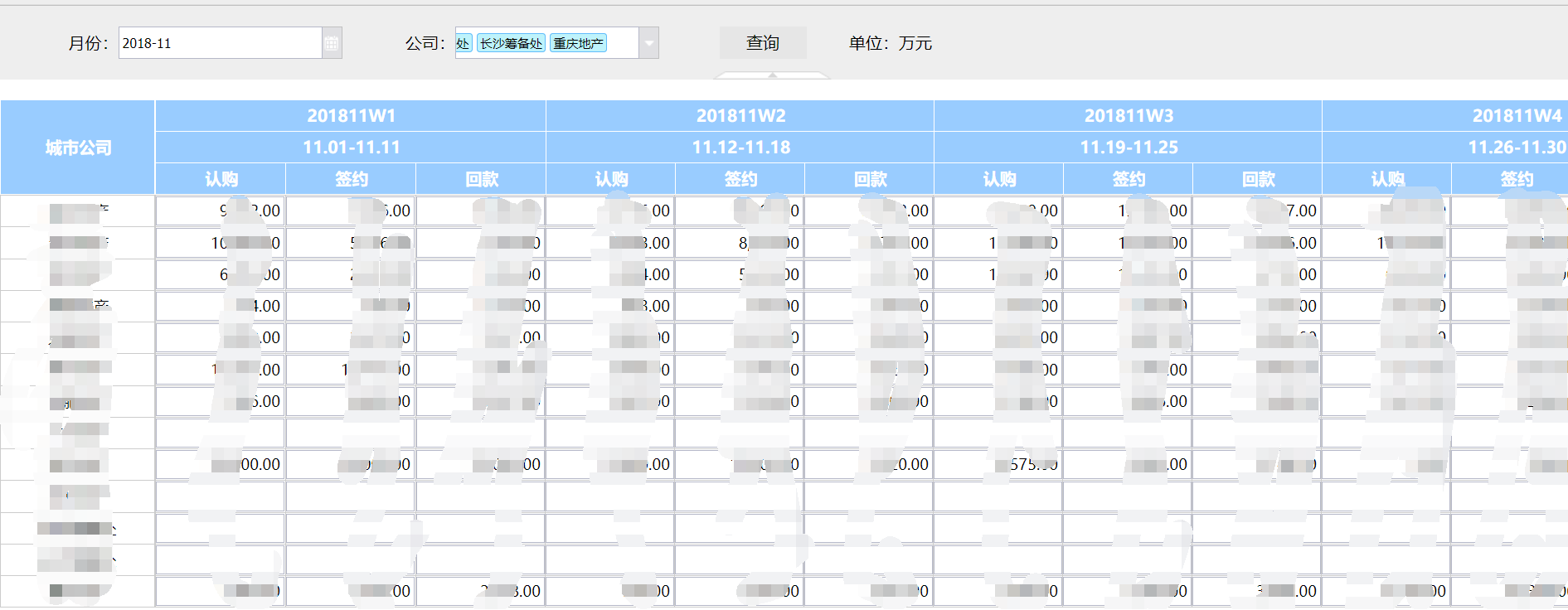Viewport: 1568px width, 610px height.
Task: Click 回款 column header under 201811W1
Action: [x=482, y=179]
